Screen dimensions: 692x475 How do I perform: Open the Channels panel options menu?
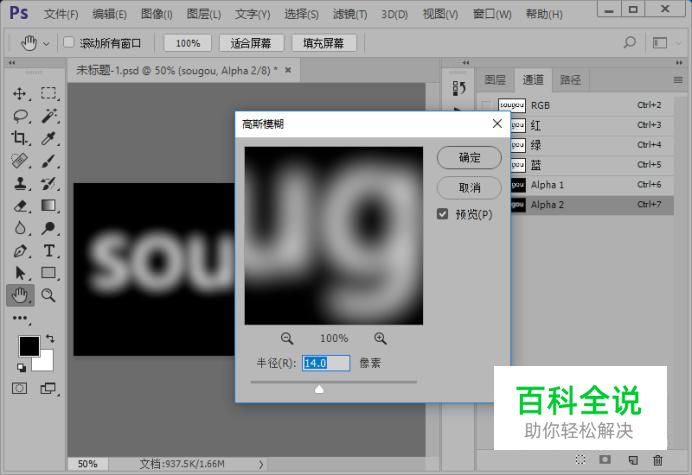point(678,80)
